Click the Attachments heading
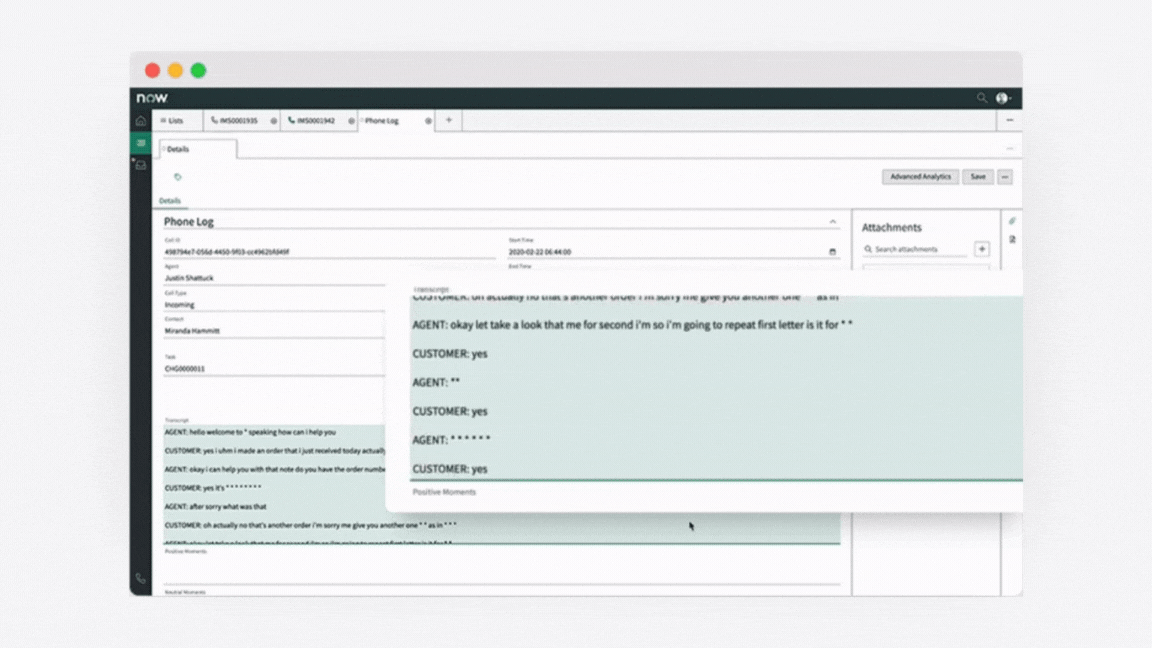The image size is (1152, 648). [891, 228]
